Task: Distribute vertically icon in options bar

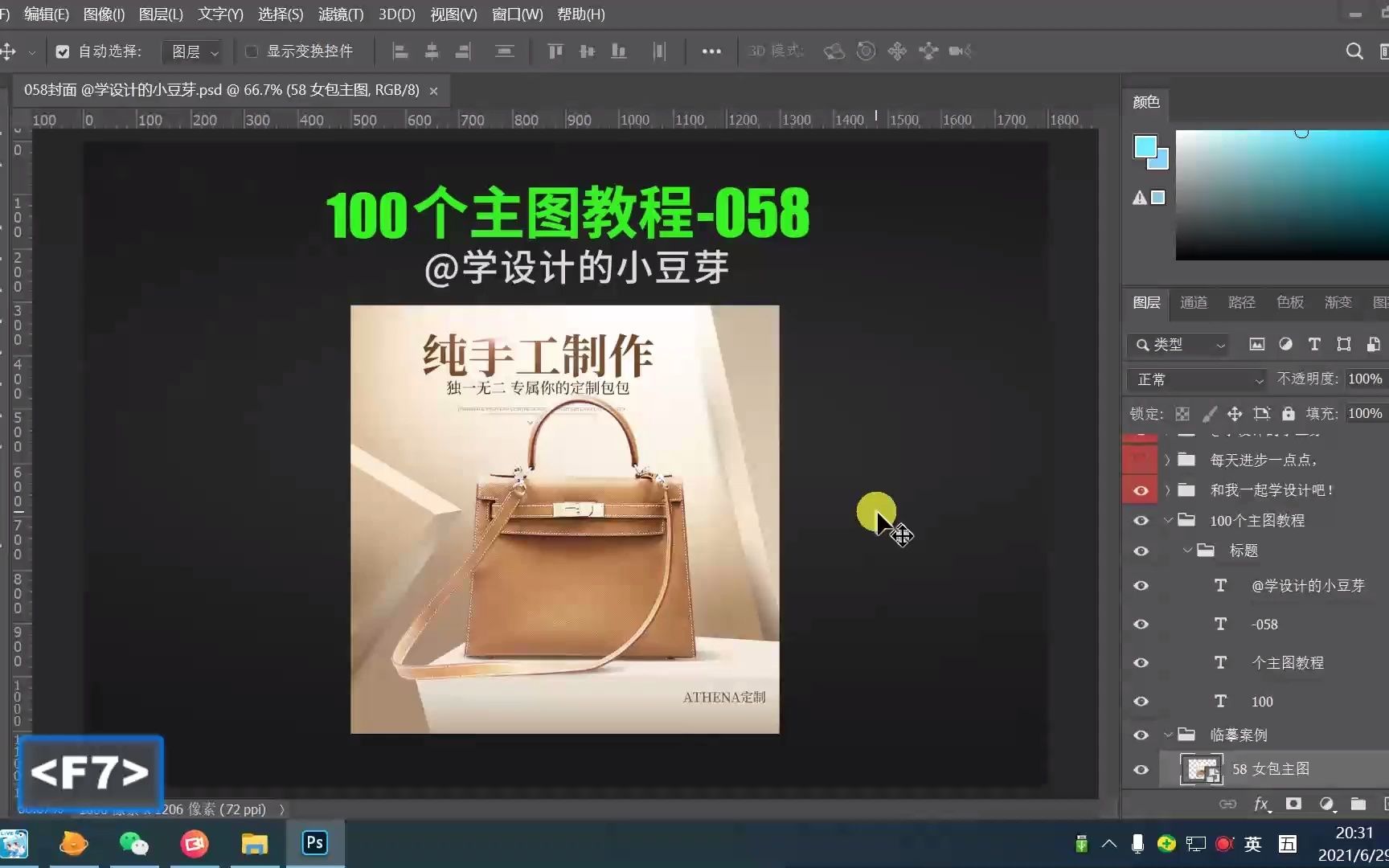Action: (504, 51)
